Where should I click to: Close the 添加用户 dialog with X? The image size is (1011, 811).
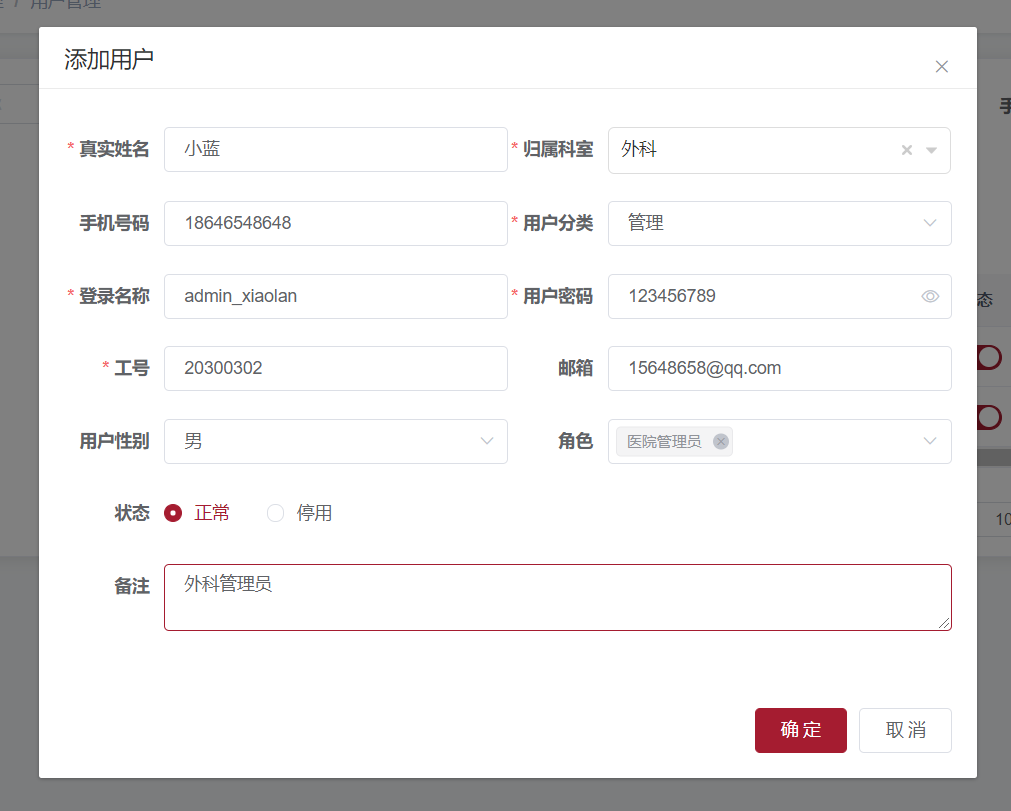point(941,66)
